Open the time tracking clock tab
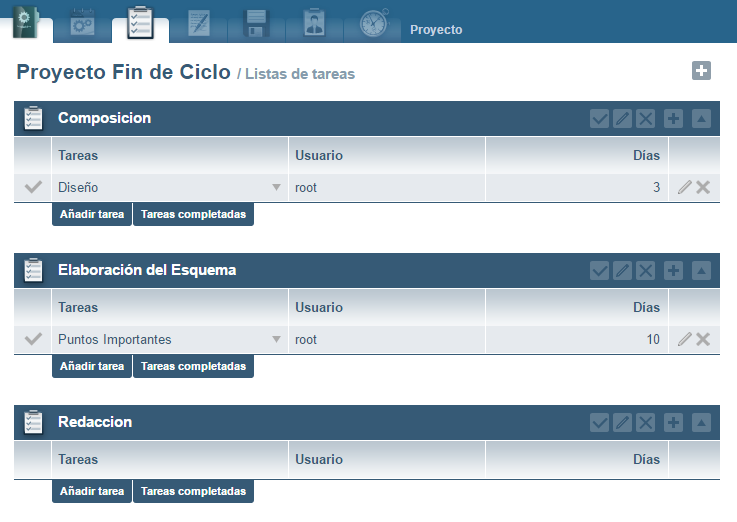This screenshot has width=737, height=522. coord(373,23)
